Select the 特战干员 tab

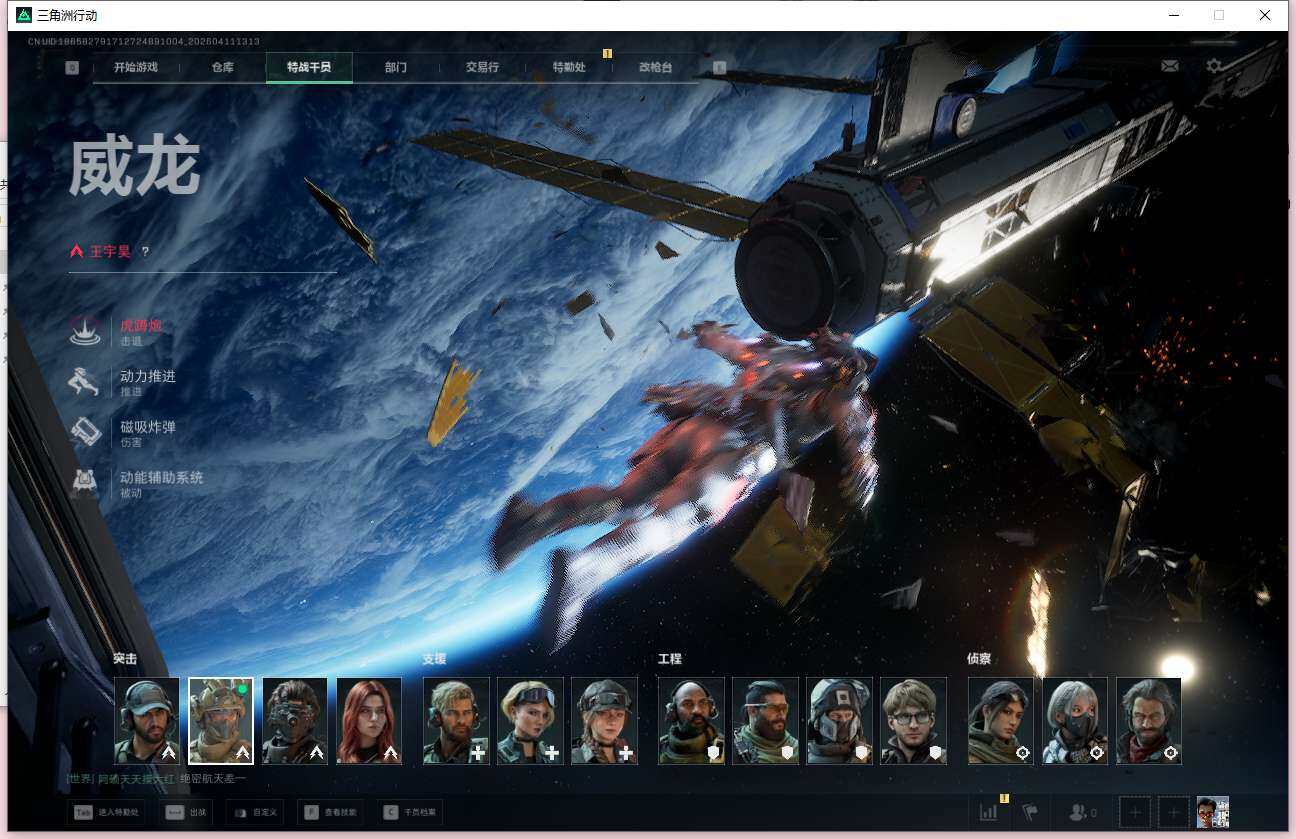coord(309,68)
